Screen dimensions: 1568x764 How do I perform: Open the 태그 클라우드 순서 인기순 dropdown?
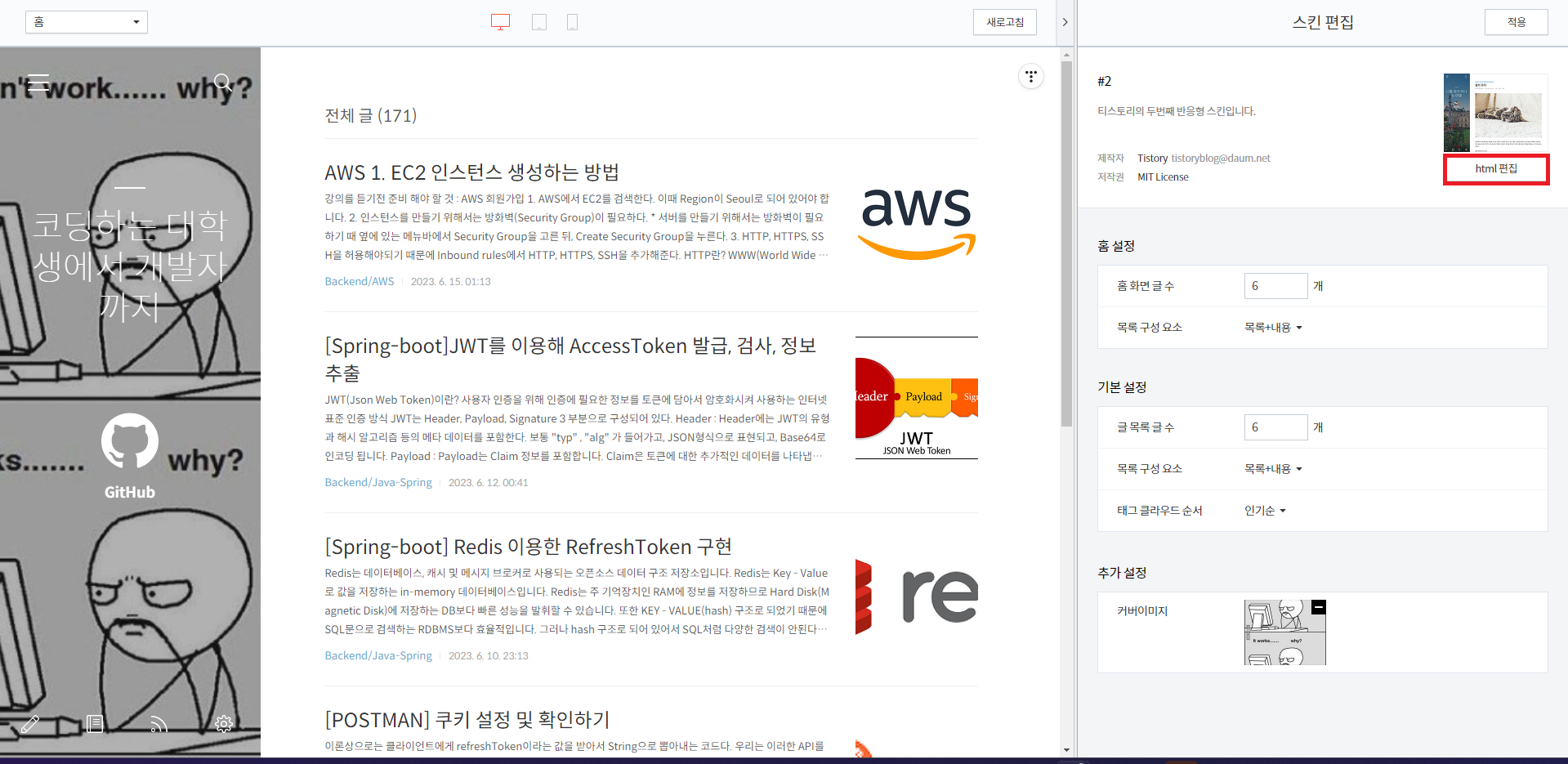(x=1265, y=511)
